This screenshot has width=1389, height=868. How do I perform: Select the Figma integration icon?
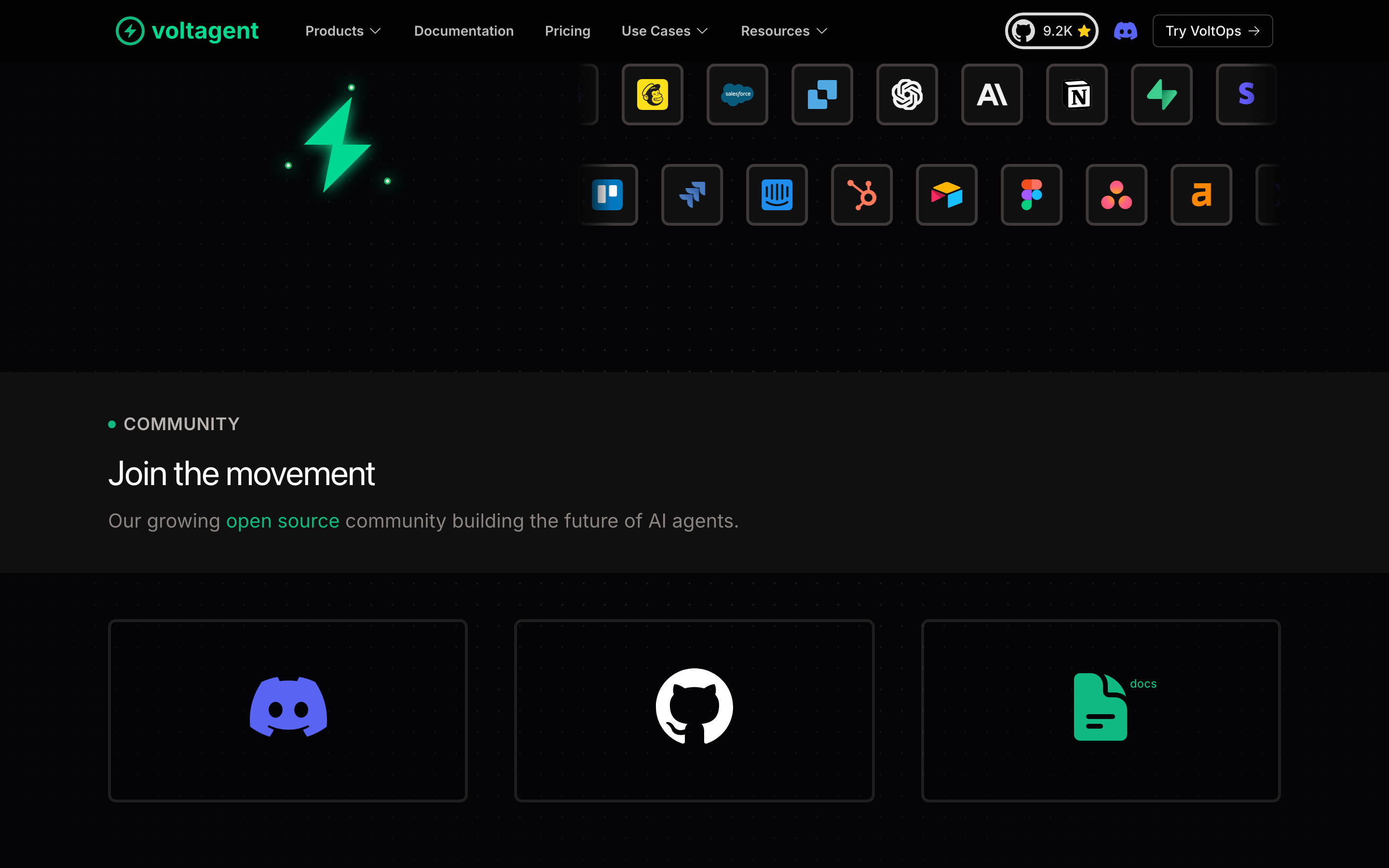(1032, 195)
